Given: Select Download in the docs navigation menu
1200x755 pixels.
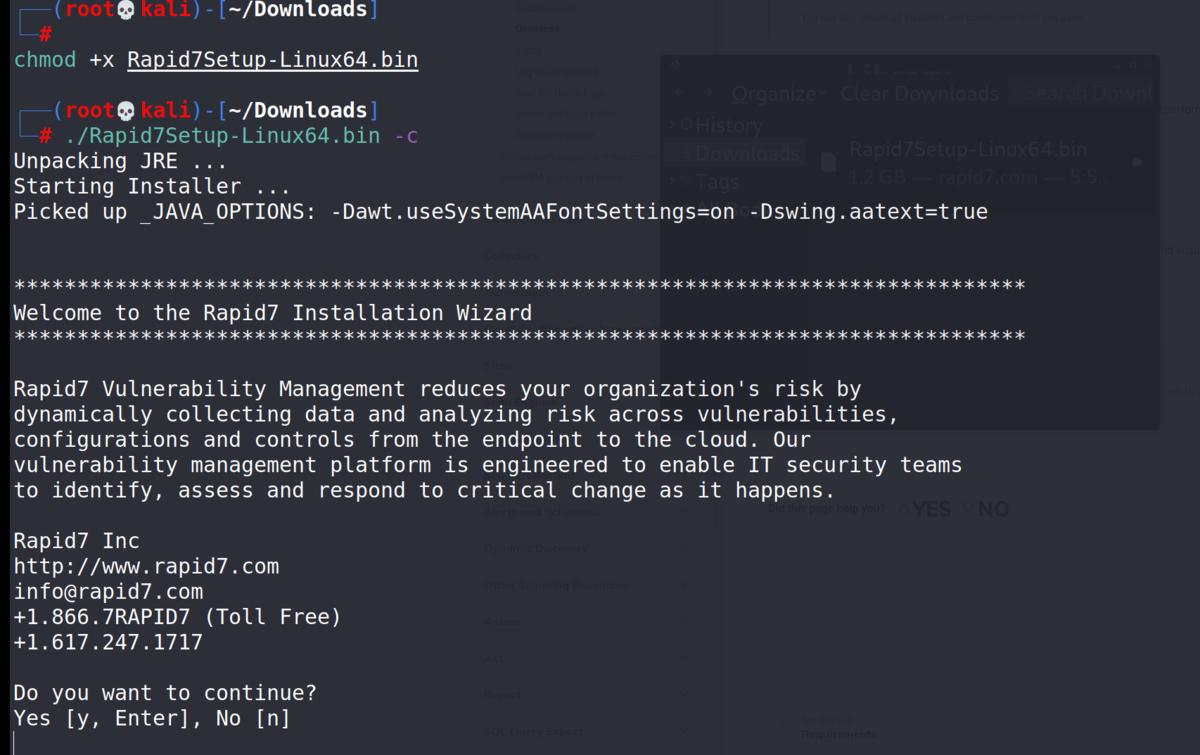Looking at the screenshot, I should pyautogui.click(x=537, y=29).
